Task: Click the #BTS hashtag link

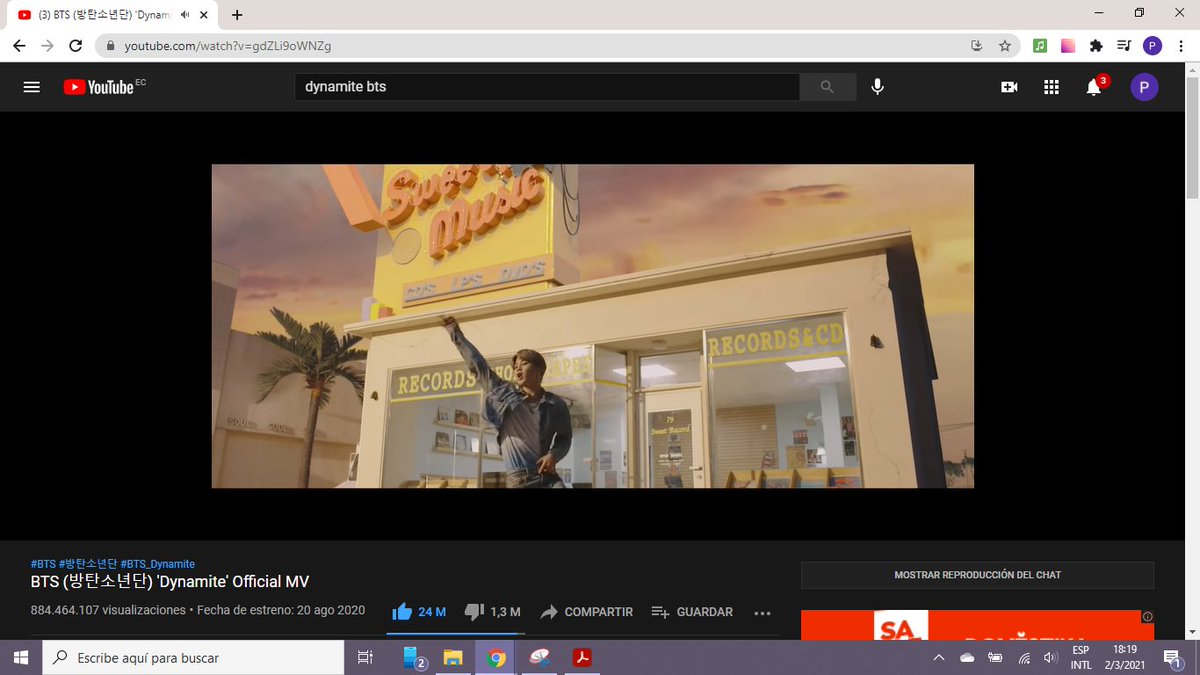Action: (x=43, y=564)
